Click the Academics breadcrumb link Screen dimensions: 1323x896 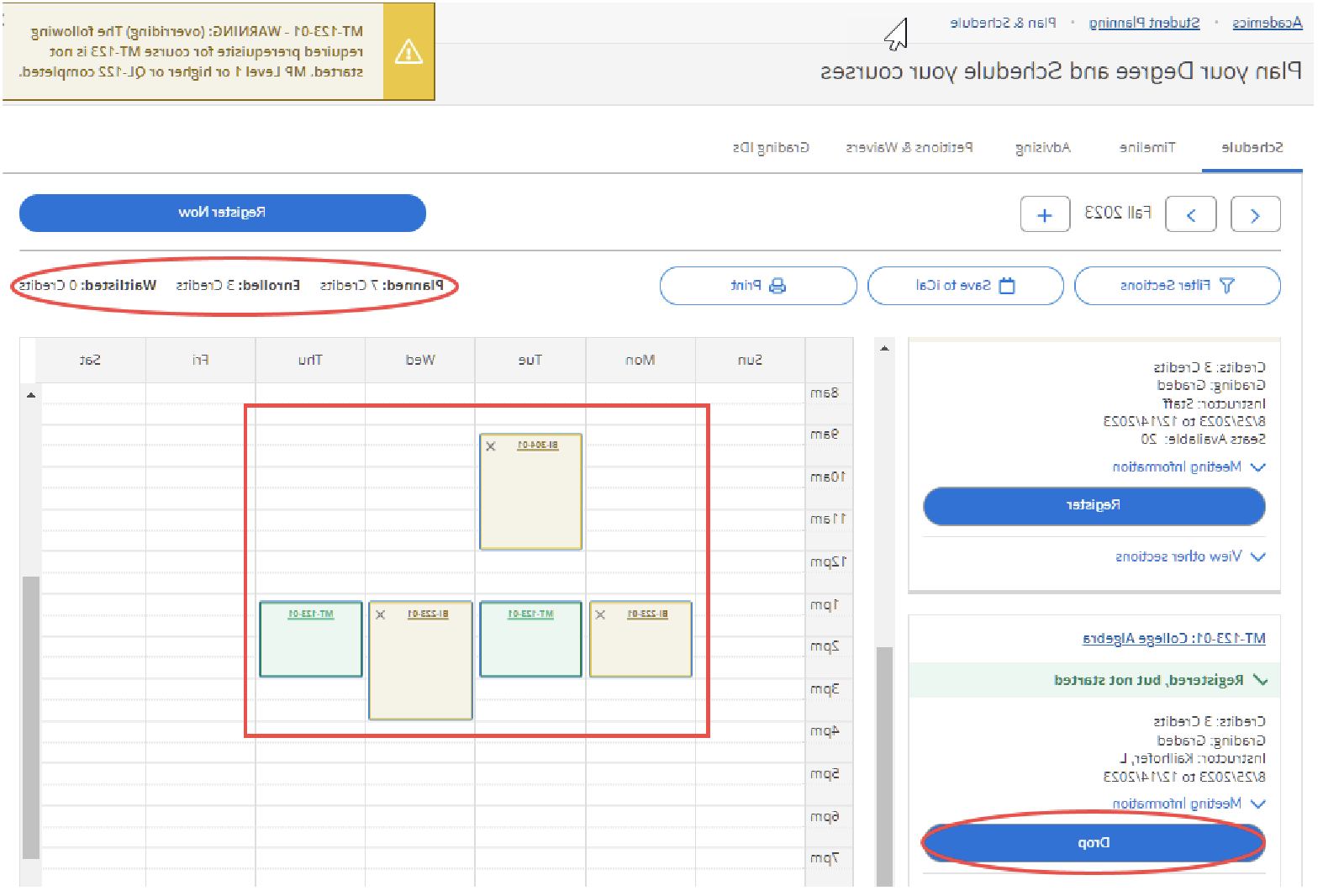click(1267, 23)
